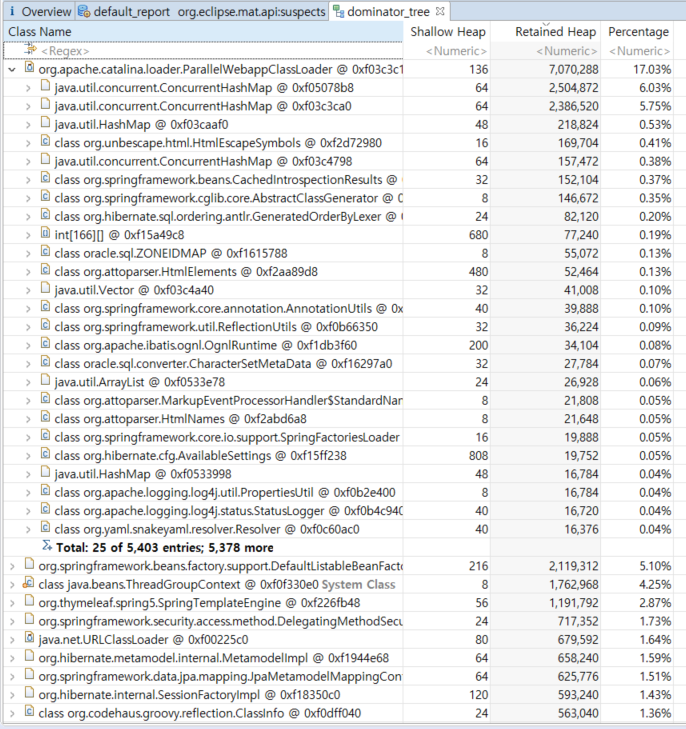The width and height of the screenshot is (686, 729).
Task: Expand HashMap @ 0xf03caaf0 node
Action: click(x=28, y=125)
